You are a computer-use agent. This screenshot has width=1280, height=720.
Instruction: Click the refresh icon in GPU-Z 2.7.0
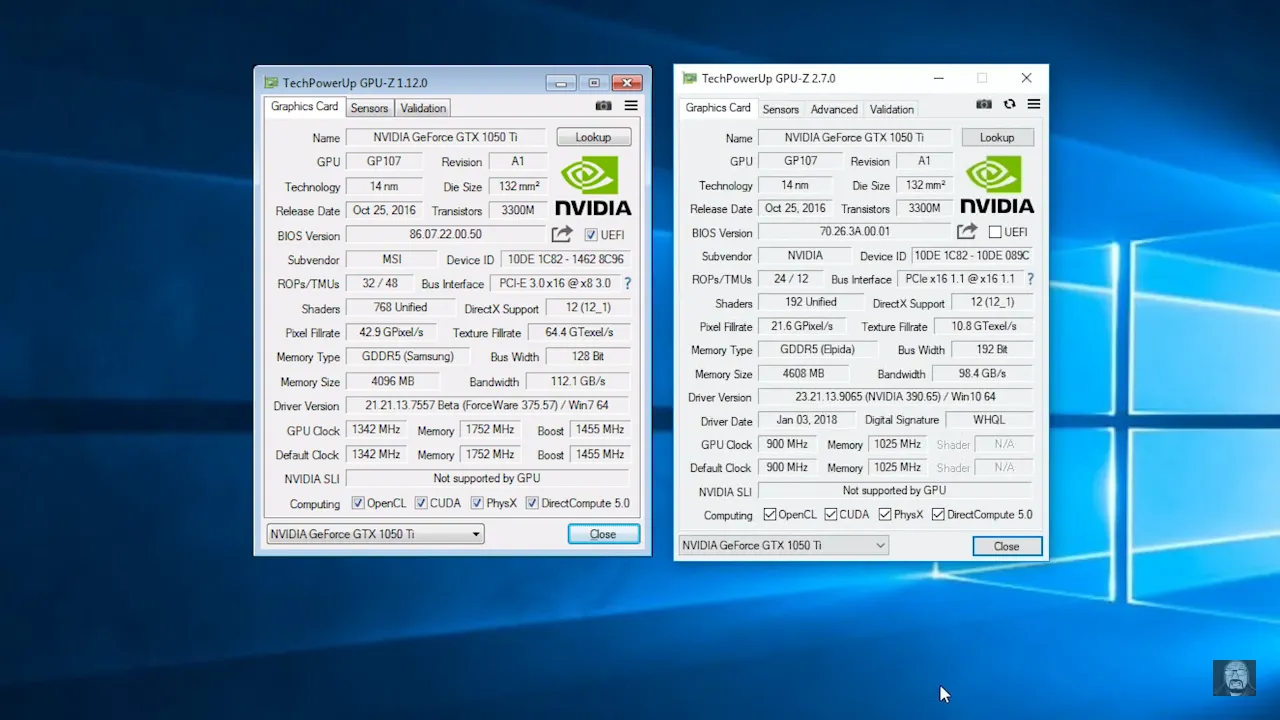pyautogui.click(x=1010, y=104)
